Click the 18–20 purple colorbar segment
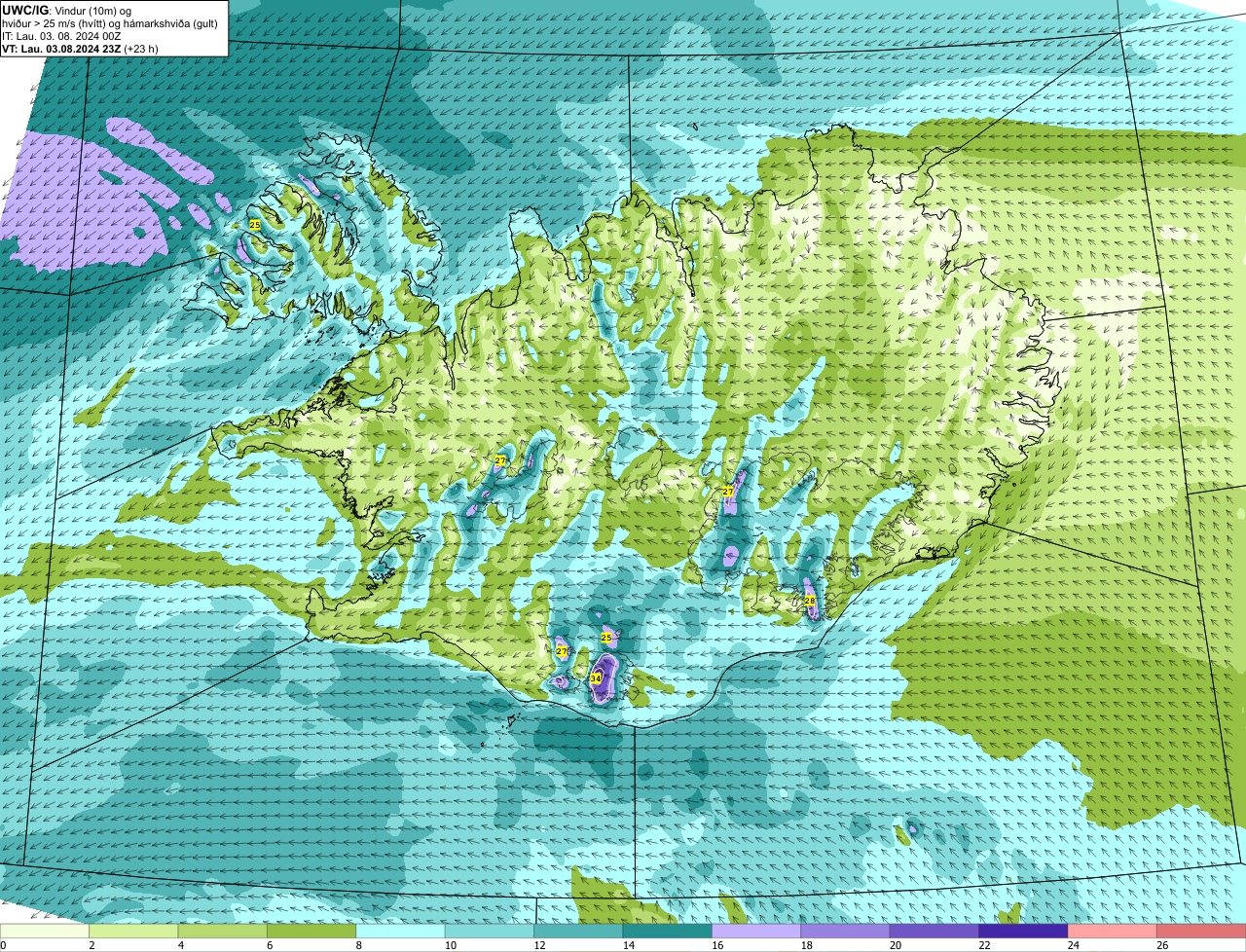This screenshot has width=1246, height=952. click(x=845, y=932)
